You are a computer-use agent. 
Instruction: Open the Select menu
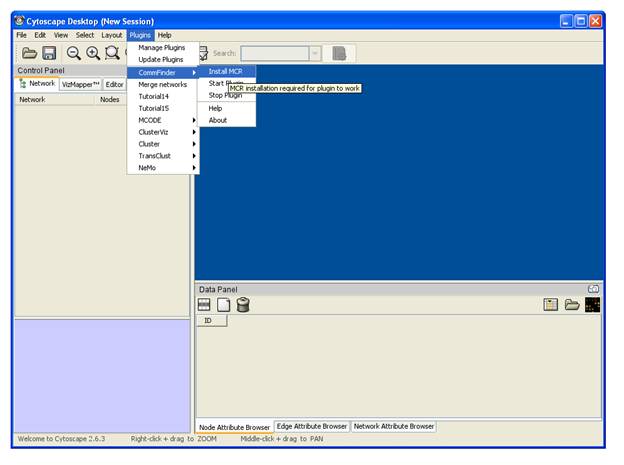tap(85, 35)
